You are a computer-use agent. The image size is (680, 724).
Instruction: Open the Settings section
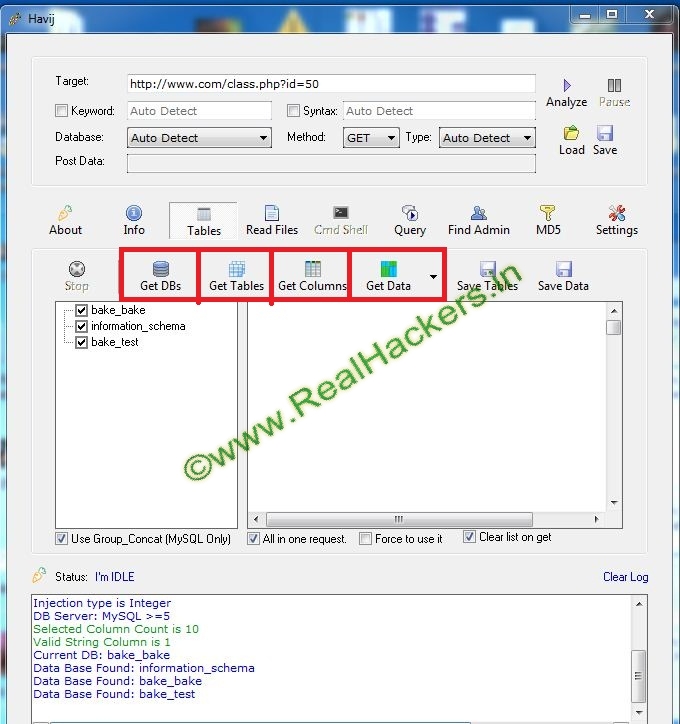tap(617, 221)
